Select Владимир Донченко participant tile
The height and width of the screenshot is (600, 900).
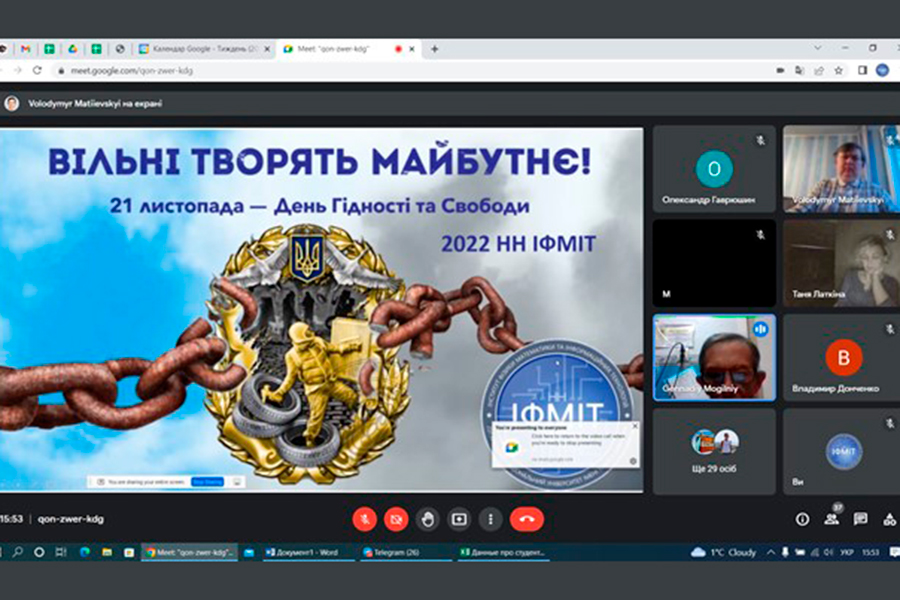841,357
